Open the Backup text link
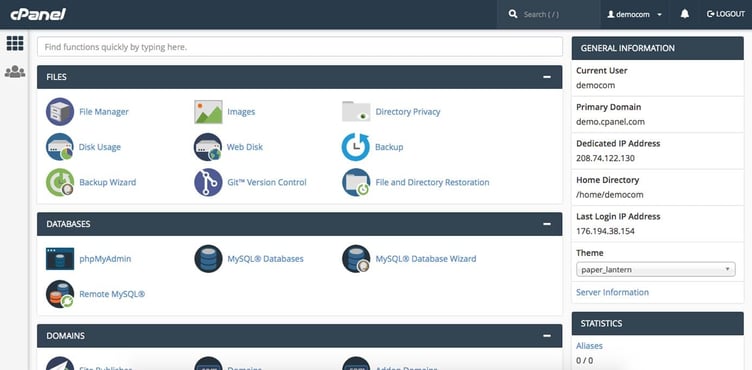This screenshot has width=752, height=370. coord(389,147)
